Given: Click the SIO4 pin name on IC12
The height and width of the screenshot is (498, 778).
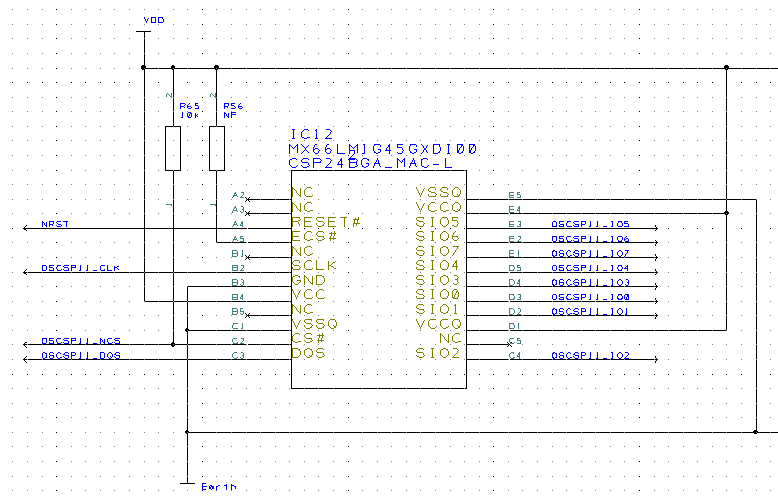Looking at the screenshot, I should [438, 265].
